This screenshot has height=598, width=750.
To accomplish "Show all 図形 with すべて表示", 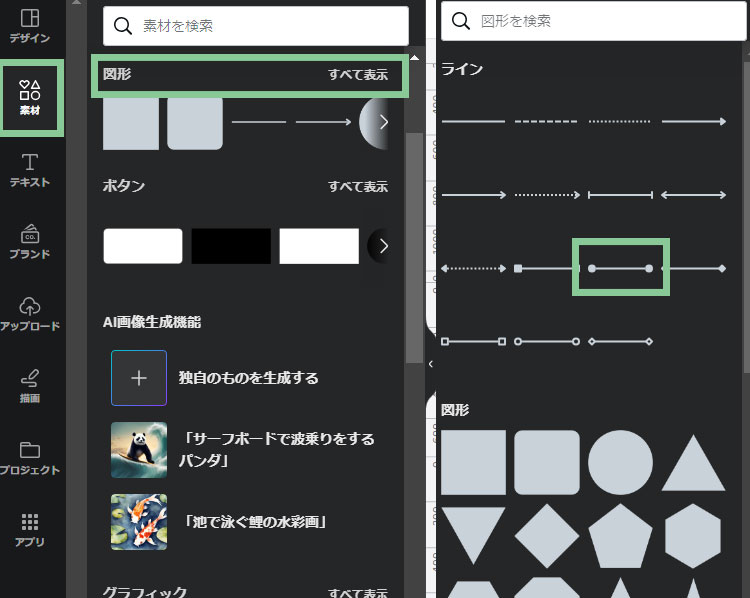I will [x=358, y=75].
